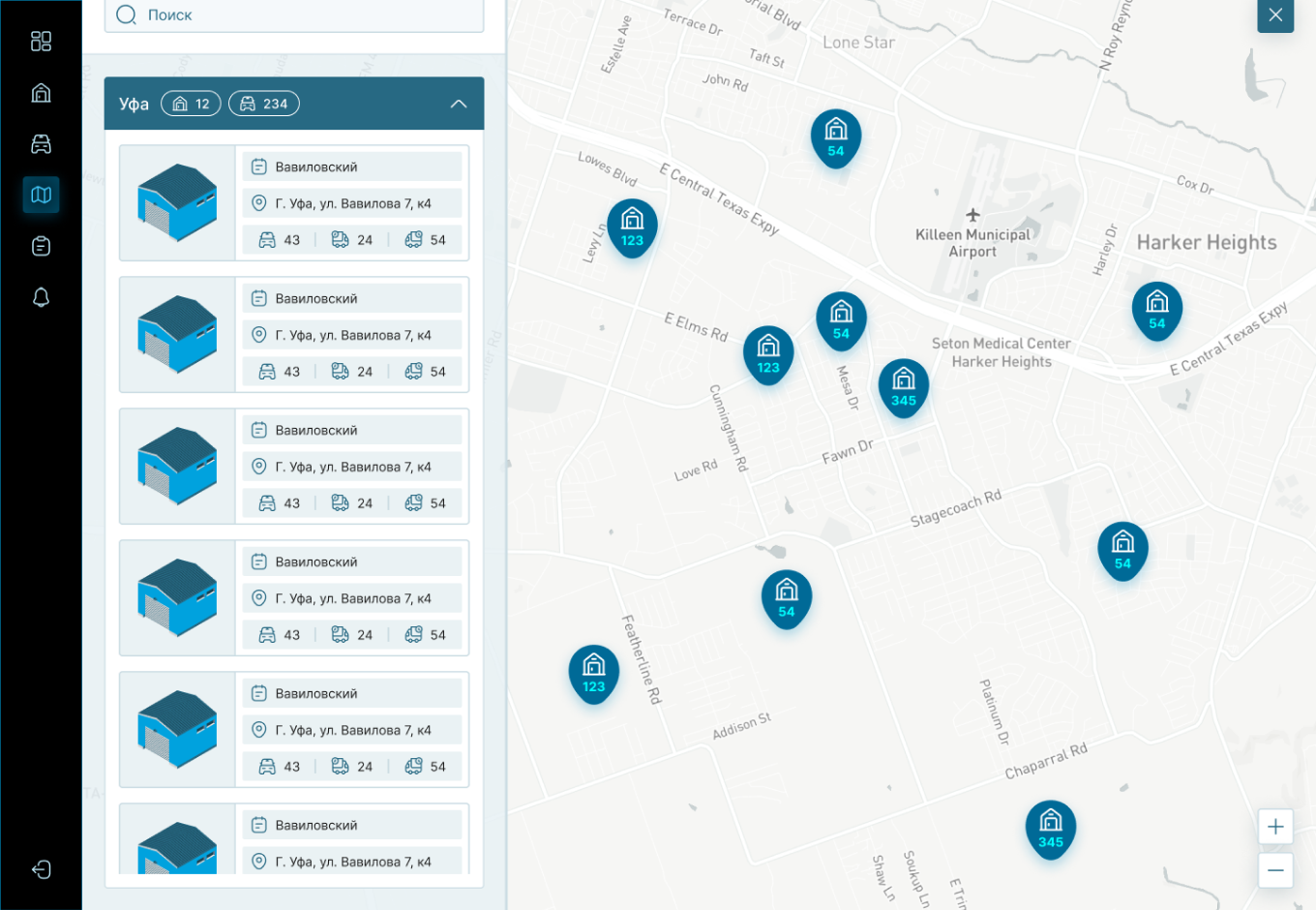Viewport: 1316px width, 910px height.
Task: Open the garages icon in sidebar
Action: 41,93
